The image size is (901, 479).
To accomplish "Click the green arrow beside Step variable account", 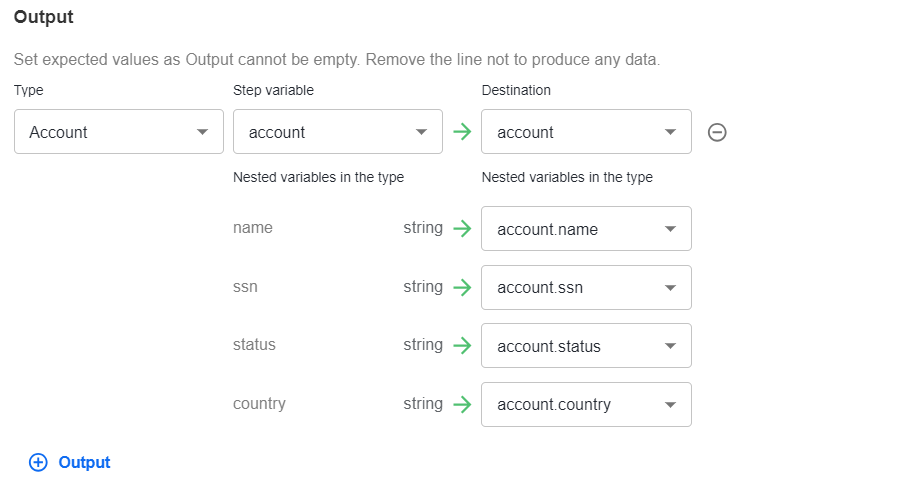I will coord(462,132).
